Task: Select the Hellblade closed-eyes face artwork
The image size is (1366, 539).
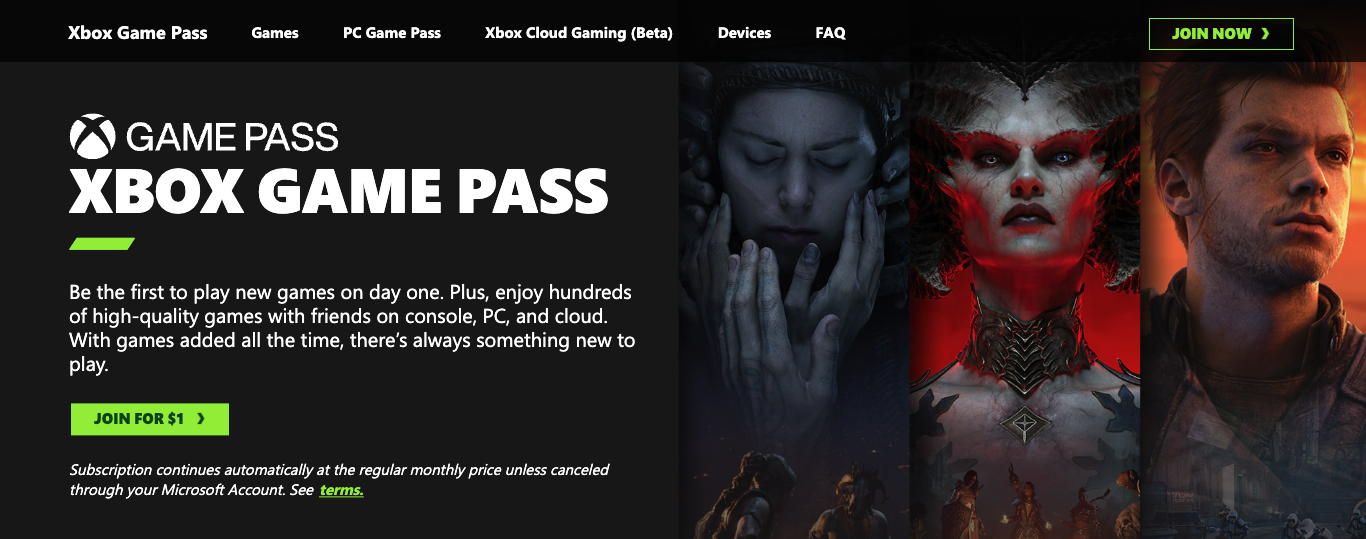Action: (794, 300)
